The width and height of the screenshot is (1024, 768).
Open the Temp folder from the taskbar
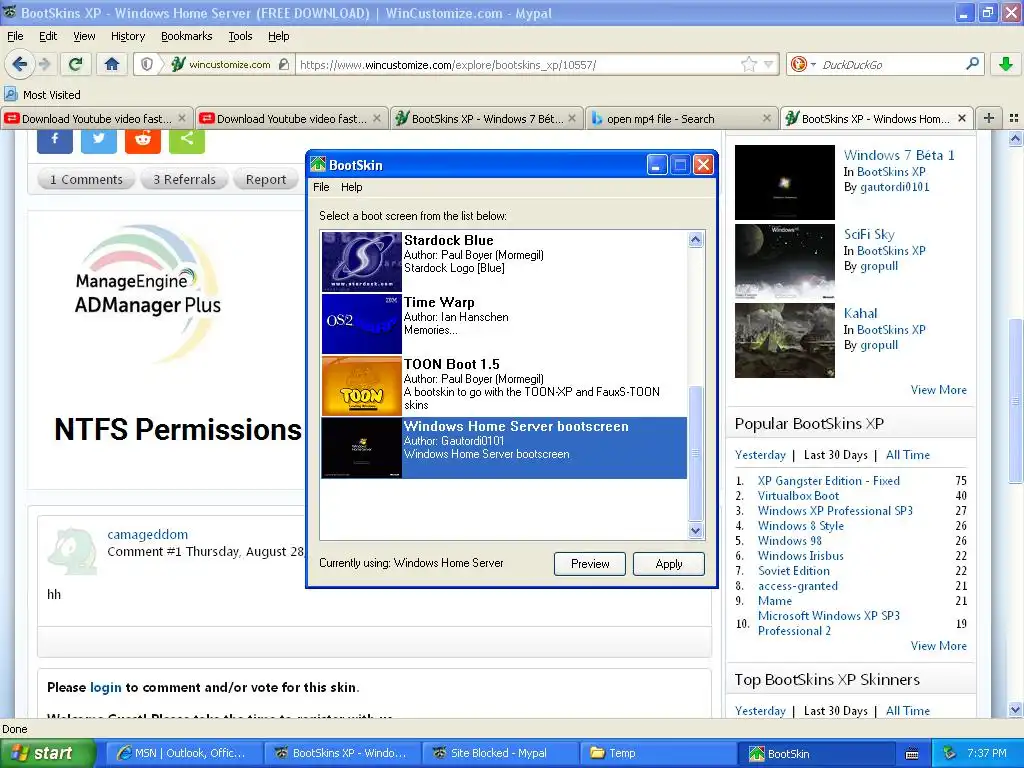point(658,753)
